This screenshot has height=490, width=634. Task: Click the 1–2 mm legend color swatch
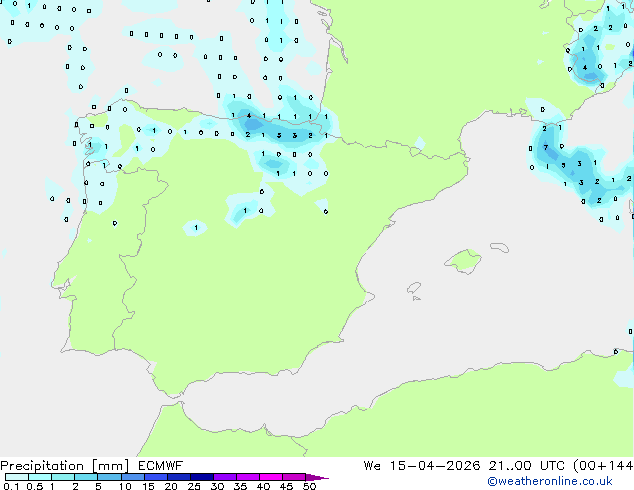(63, 477)
